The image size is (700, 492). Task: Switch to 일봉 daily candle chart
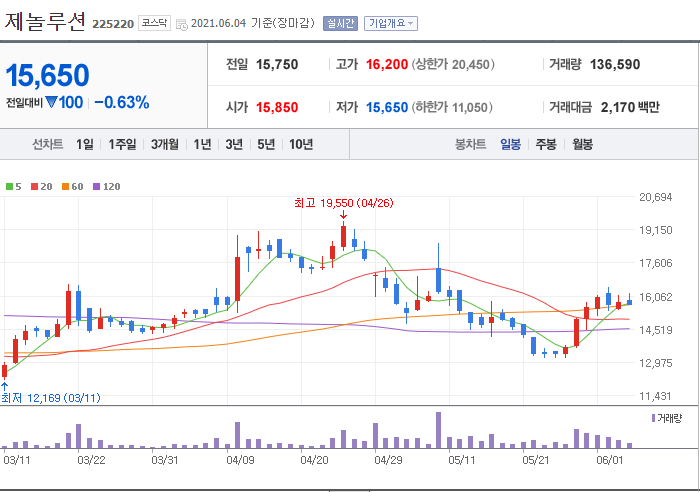click(x=510, y=144)
